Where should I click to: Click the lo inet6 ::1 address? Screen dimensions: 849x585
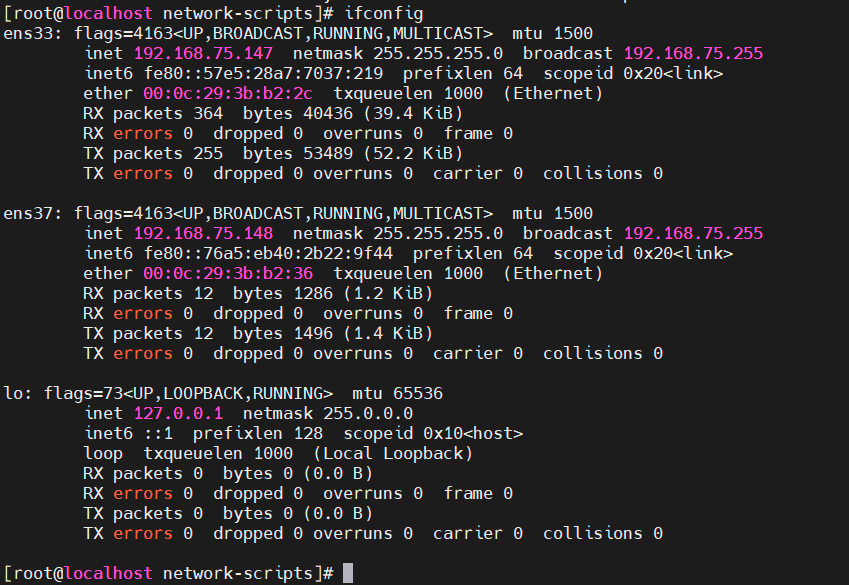click(158, 433)
